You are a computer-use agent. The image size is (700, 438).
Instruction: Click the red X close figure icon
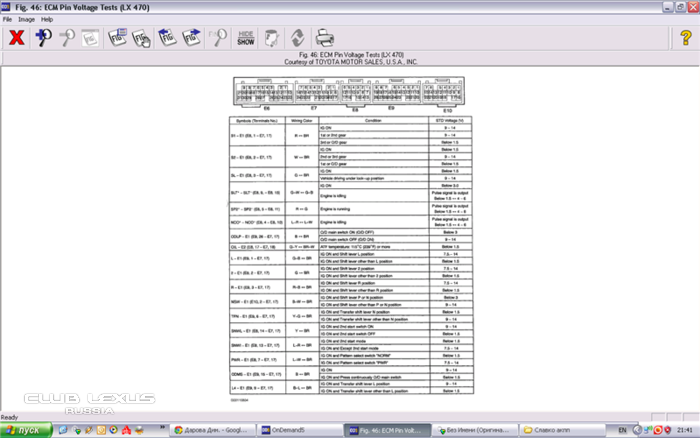click(x=17, y=38)
